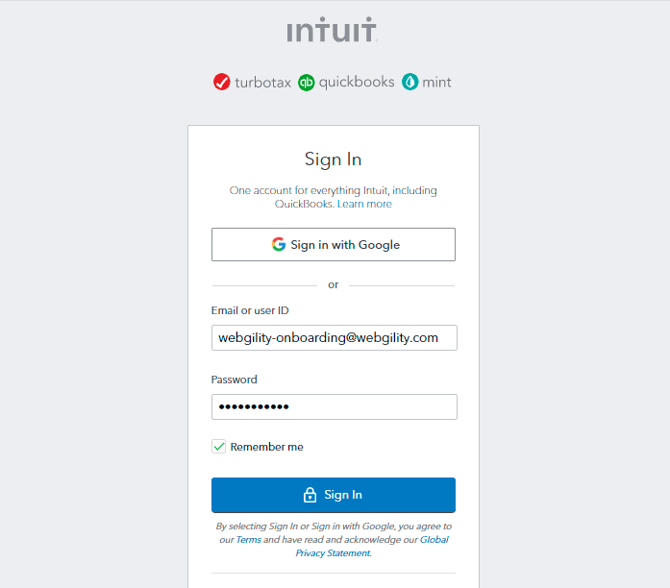Open the Terms link
This screenshot has height=588, width=670.
click(248, 540)
